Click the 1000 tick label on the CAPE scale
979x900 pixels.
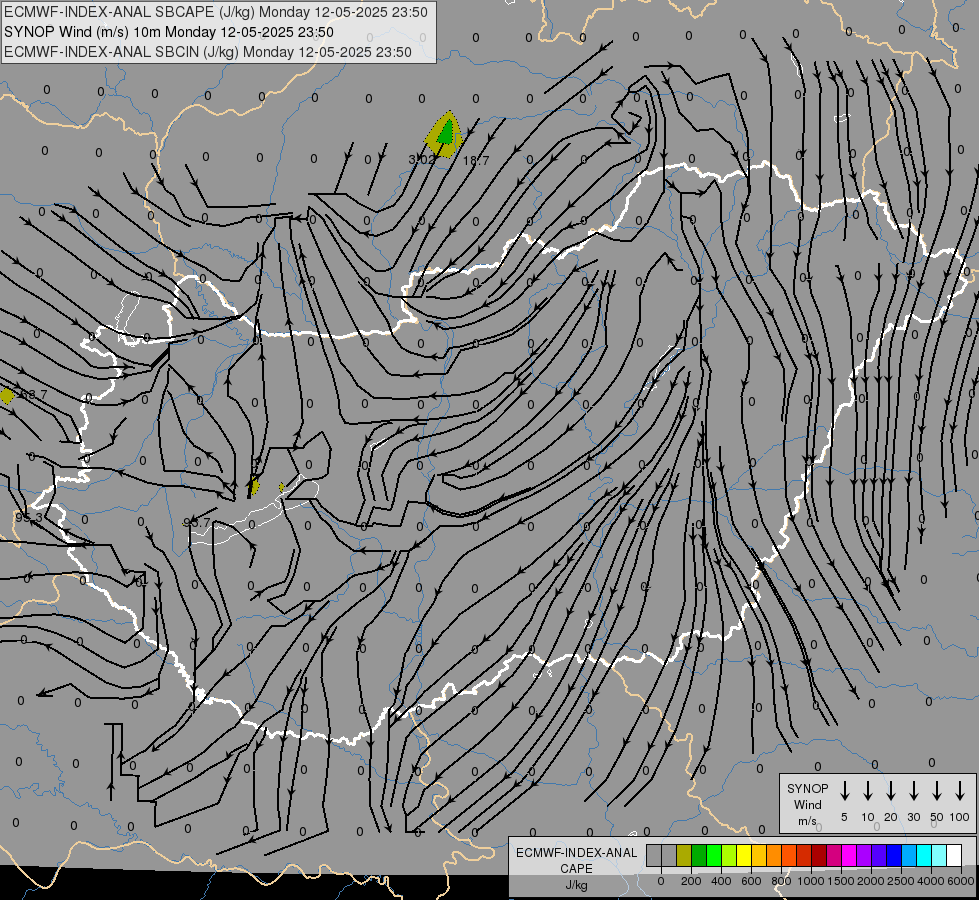point(810,881)
